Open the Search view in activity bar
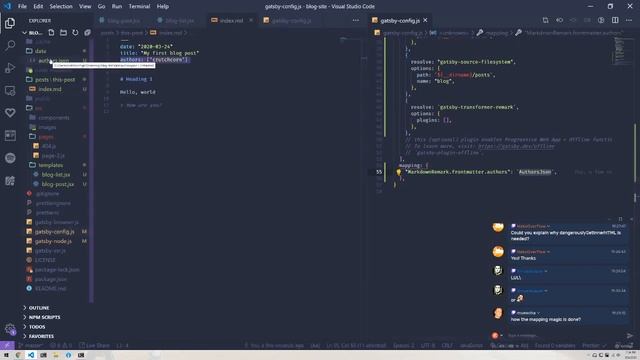 tap(10, 45)
